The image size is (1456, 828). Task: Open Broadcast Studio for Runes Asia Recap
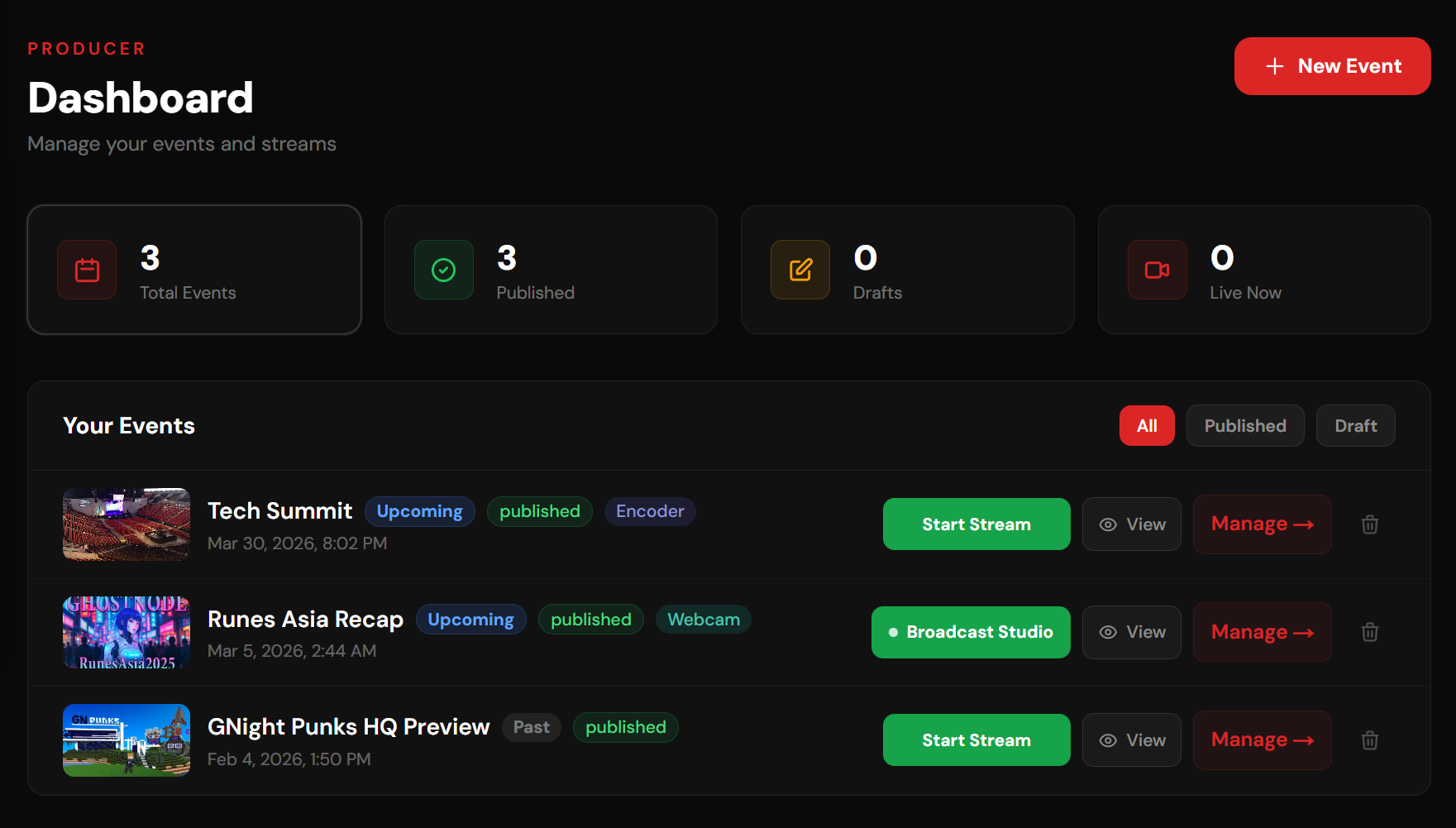971,631
